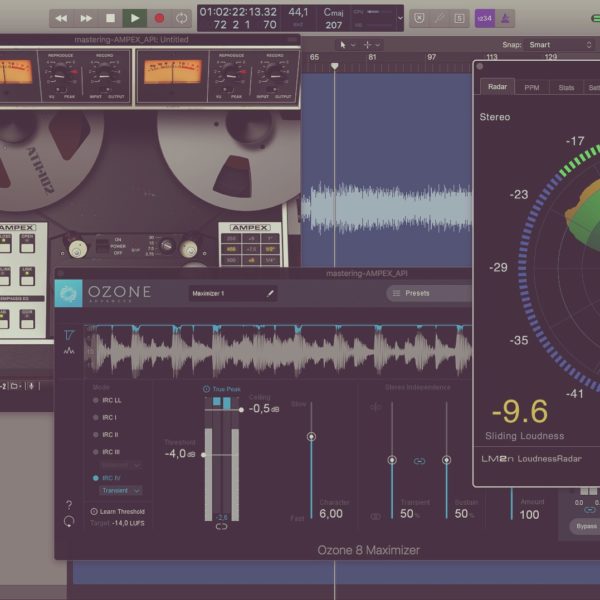This screenshot has height=600, width=600.
Task: Switch to the Radar tab in LoudnessRadar
Action: (x=497, y=87)
